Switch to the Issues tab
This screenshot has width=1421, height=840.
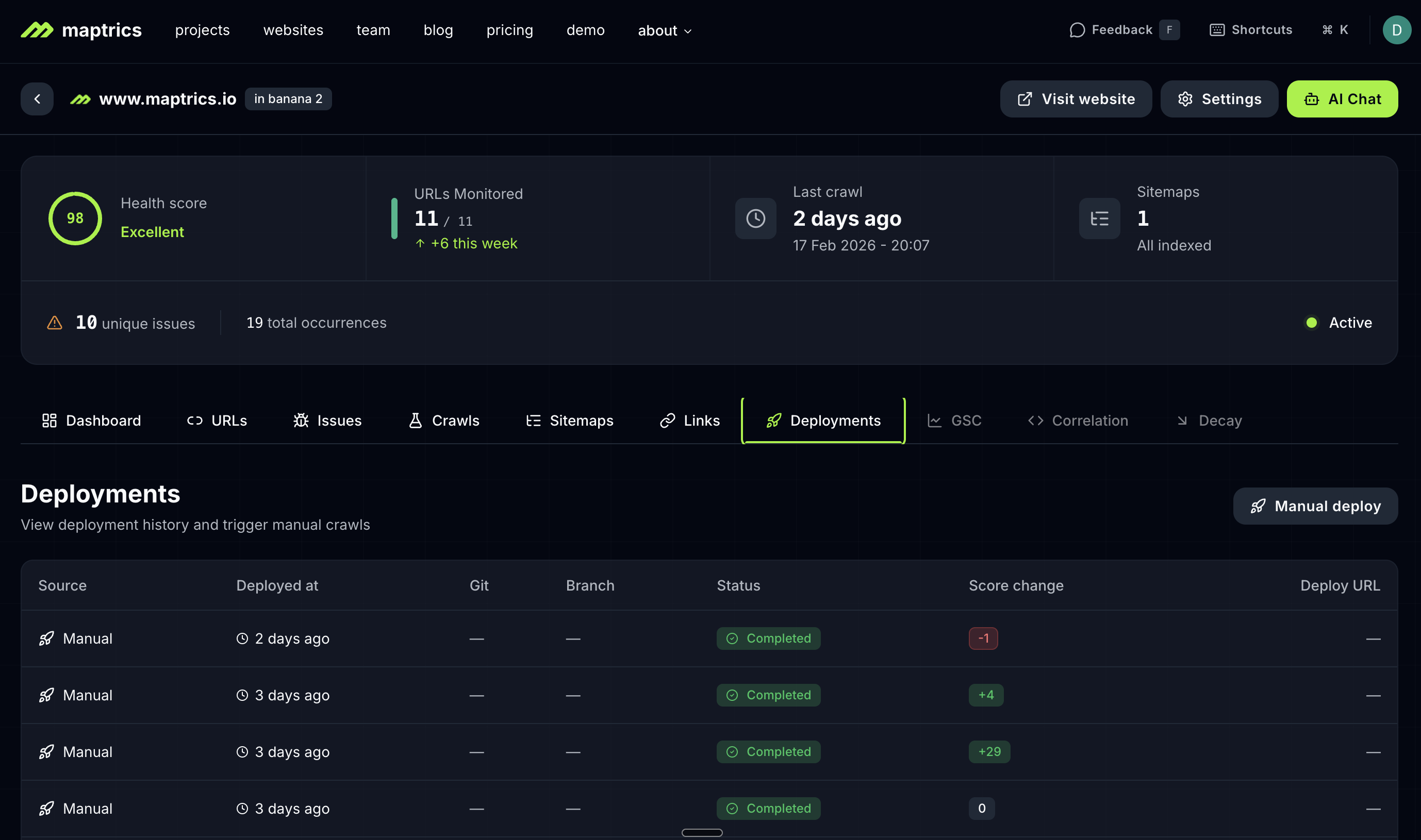click(x=327, y=421)
